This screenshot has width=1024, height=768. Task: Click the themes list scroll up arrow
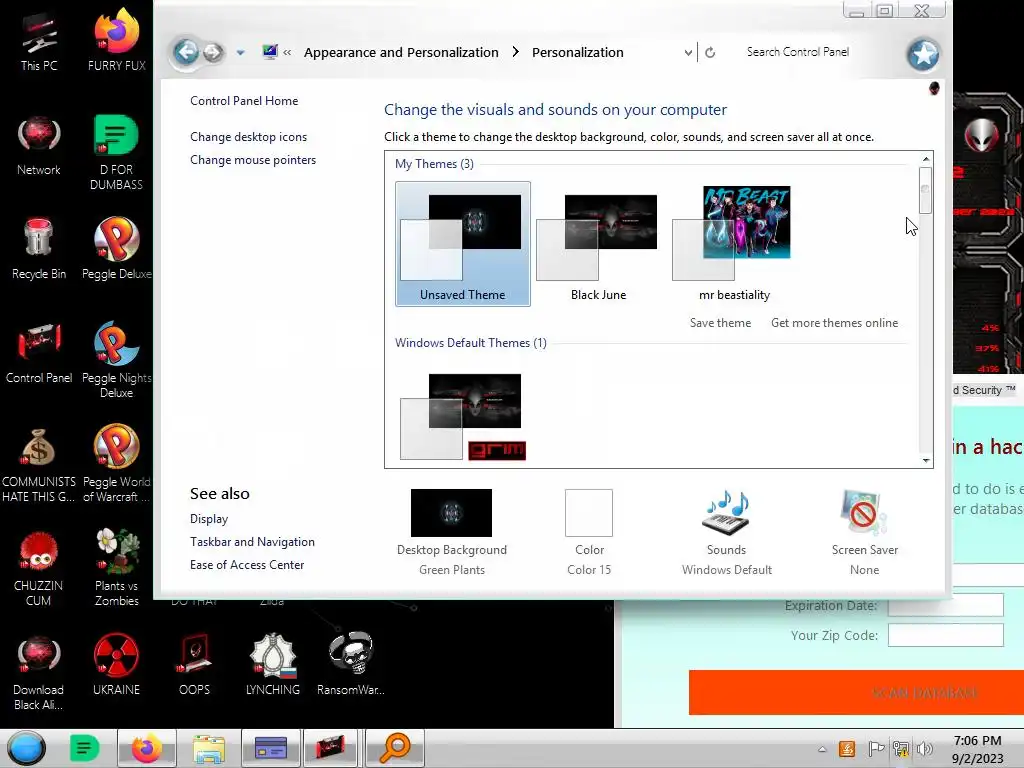point(925,159)
